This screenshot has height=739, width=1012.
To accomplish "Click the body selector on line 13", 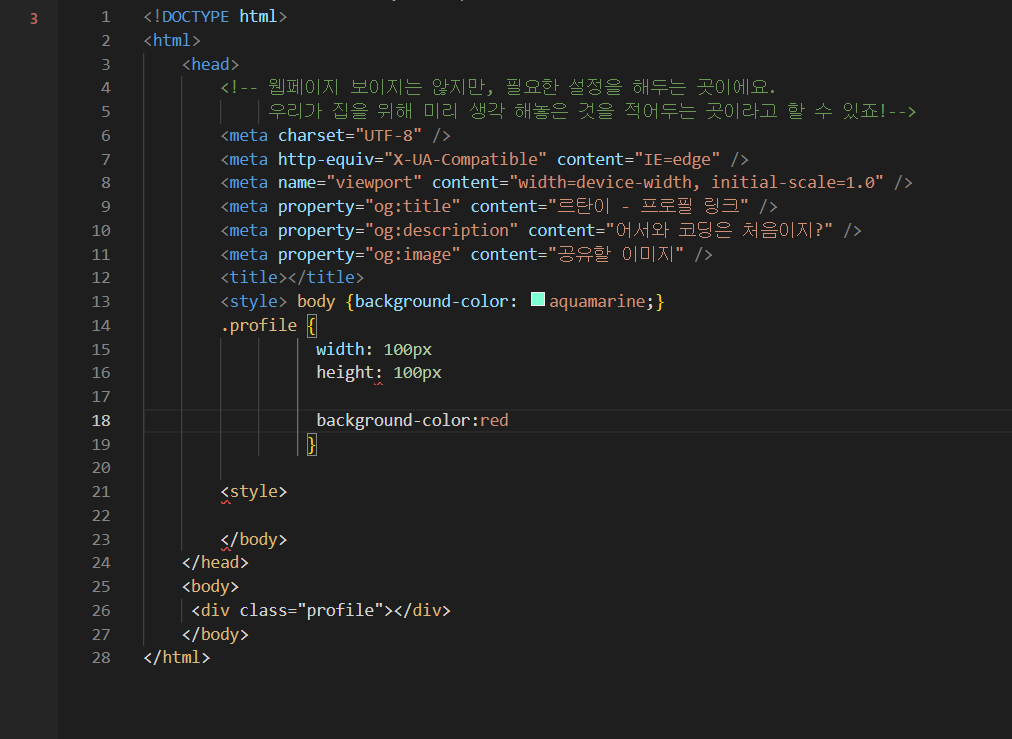I will 316,301.
